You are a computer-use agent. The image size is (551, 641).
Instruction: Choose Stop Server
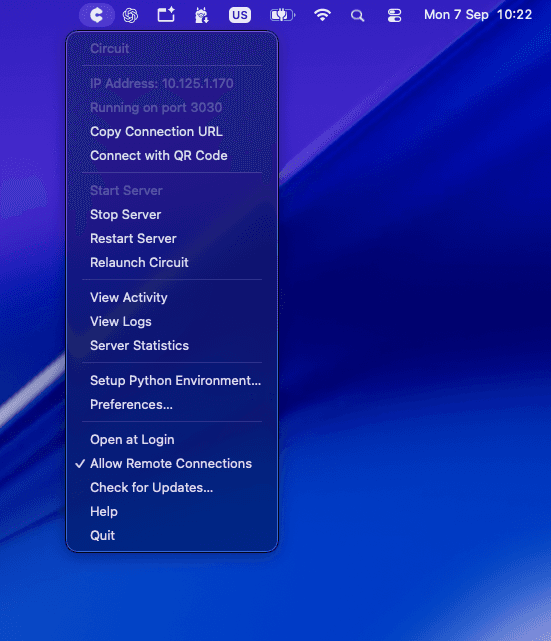(x=172, y=215)
